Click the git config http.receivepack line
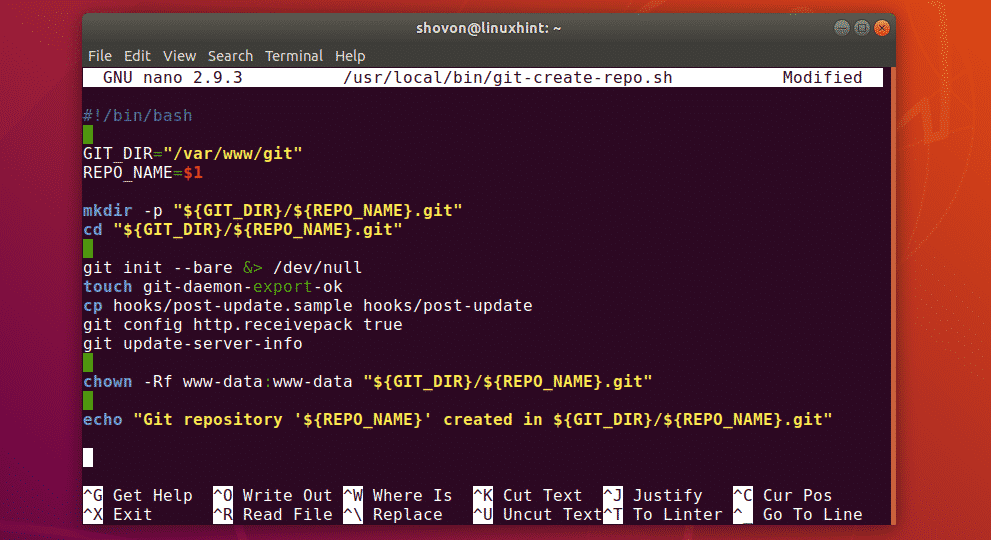Viewport: 991px width, 540px height. click(x=243, y=324)
